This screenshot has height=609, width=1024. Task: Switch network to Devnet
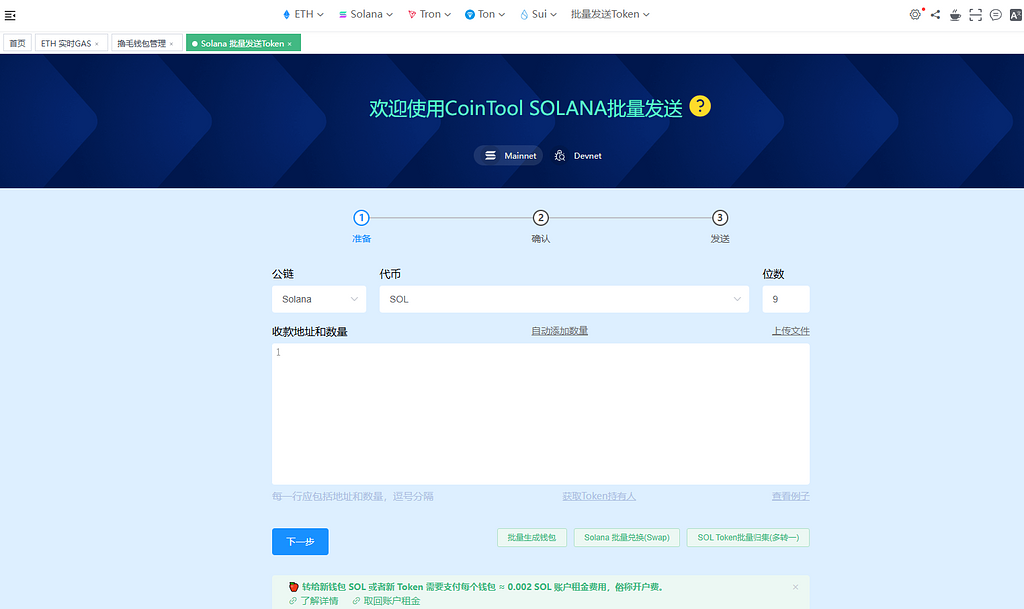(578, 156)
